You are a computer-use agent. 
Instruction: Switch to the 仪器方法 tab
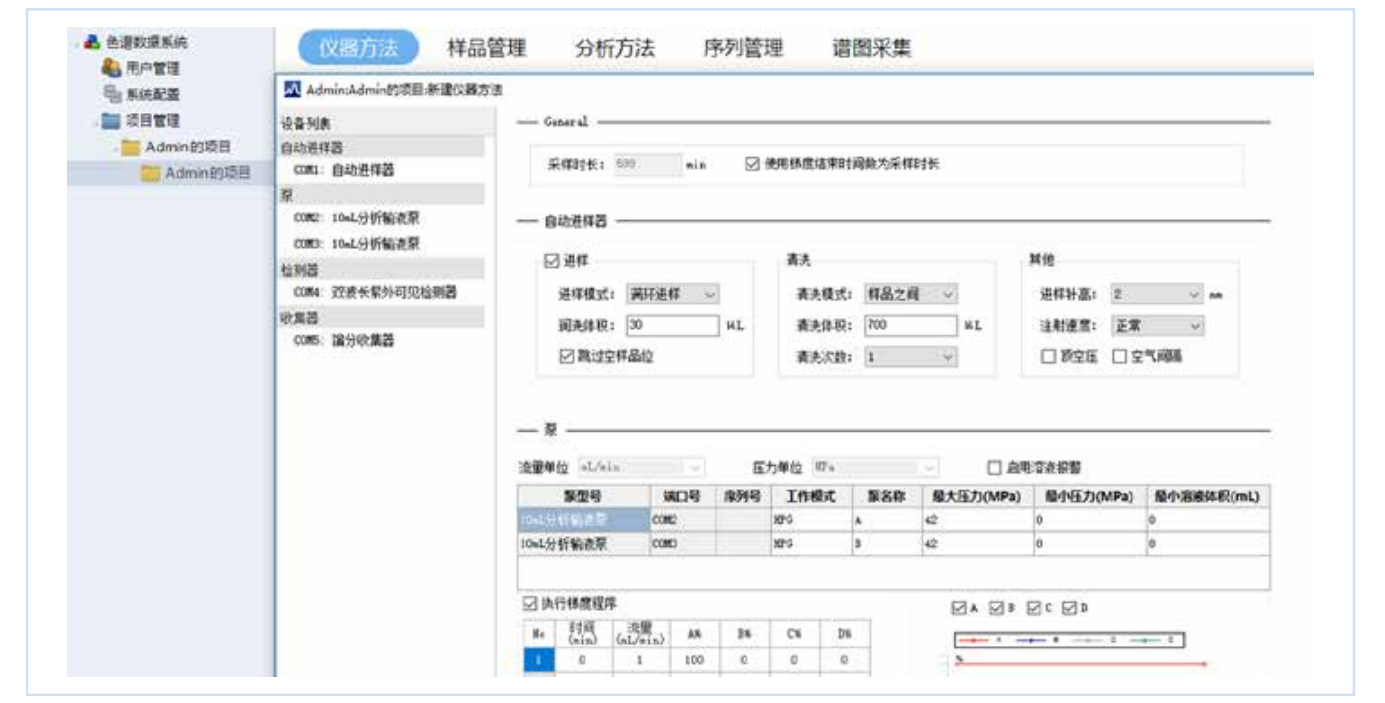tap(358, 48)
